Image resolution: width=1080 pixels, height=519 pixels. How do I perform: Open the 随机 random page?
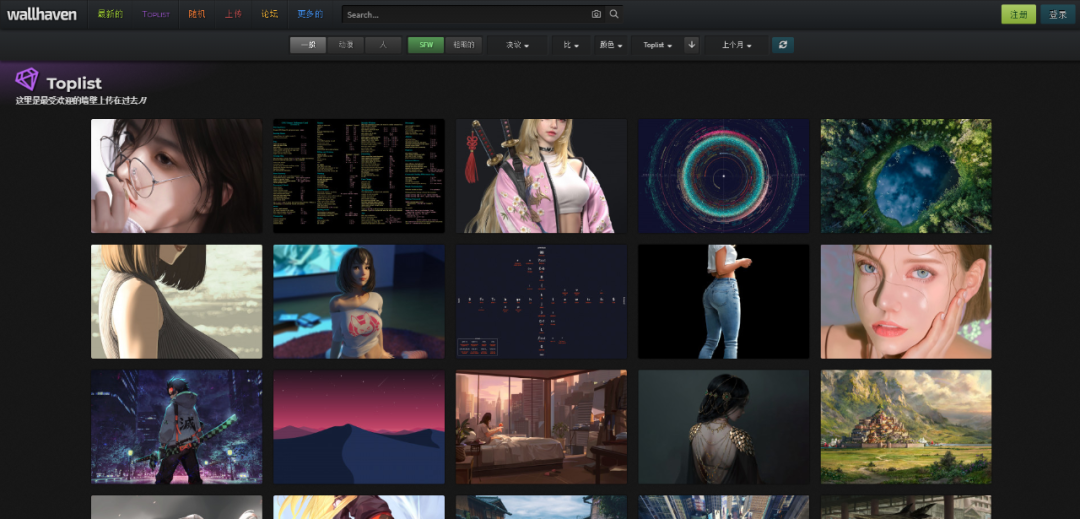tap(197, 14)
